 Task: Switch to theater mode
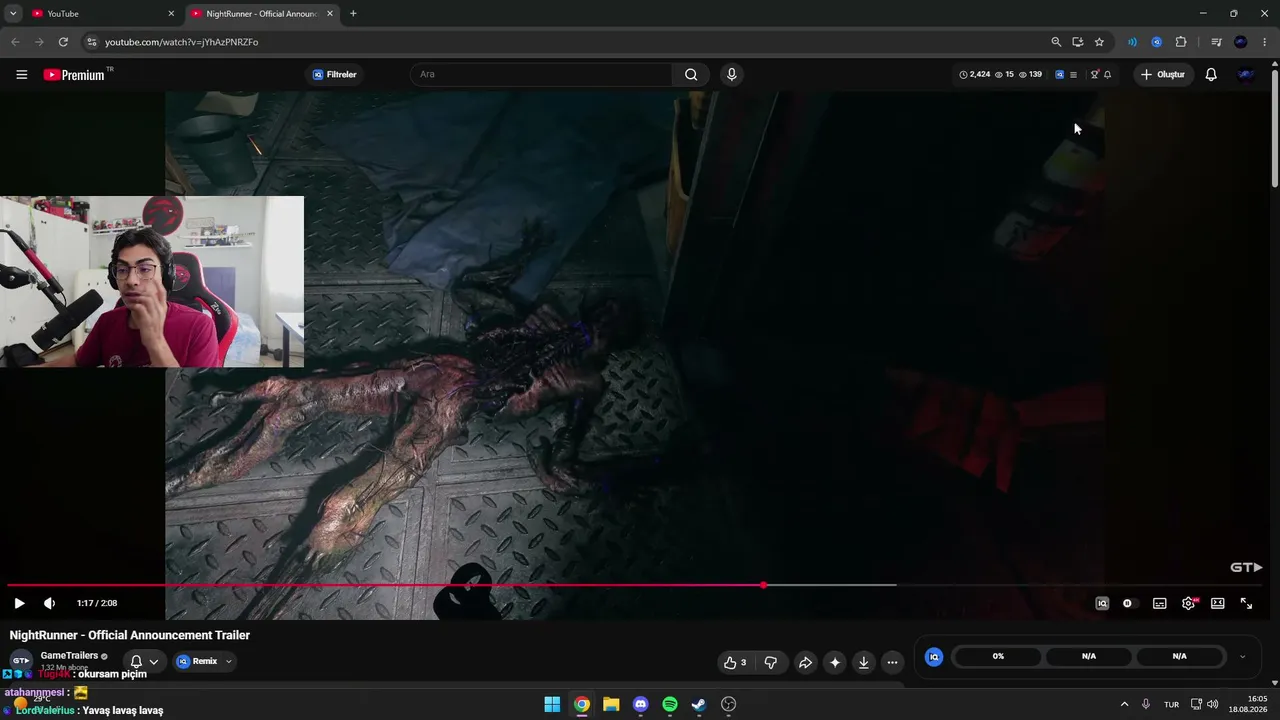coord(1218,603)
